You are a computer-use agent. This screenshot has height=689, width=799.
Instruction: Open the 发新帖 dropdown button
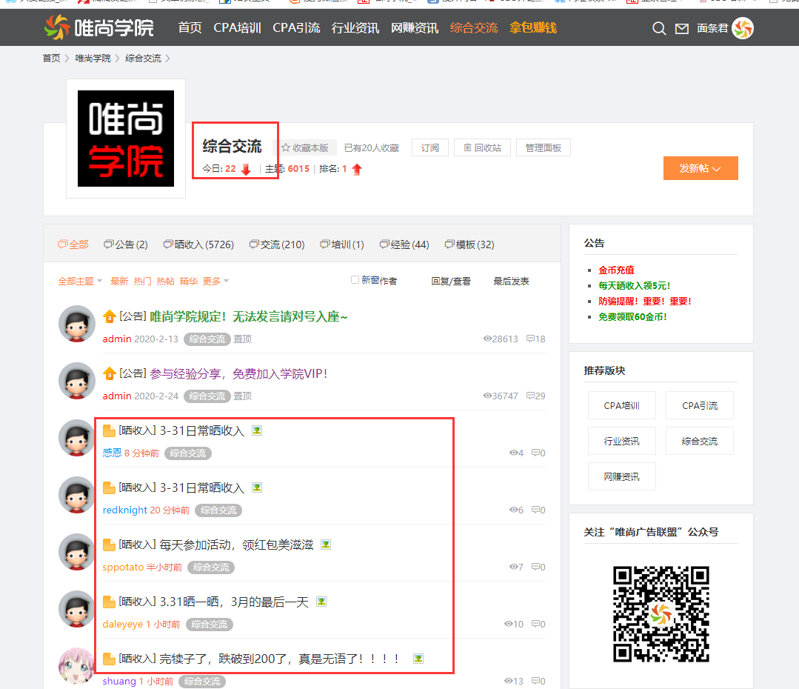[700, 168]
